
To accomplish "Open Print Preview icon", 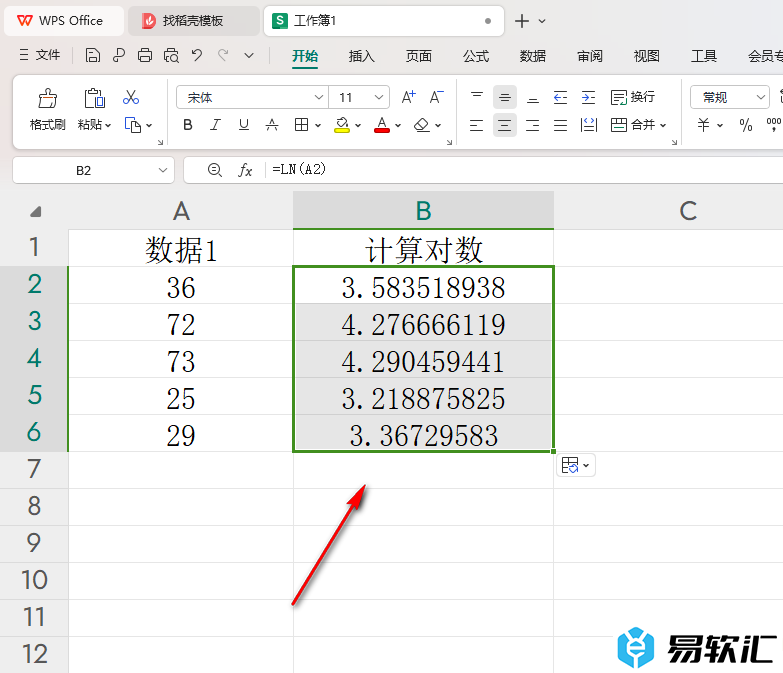I will click(x=171, y=55).
